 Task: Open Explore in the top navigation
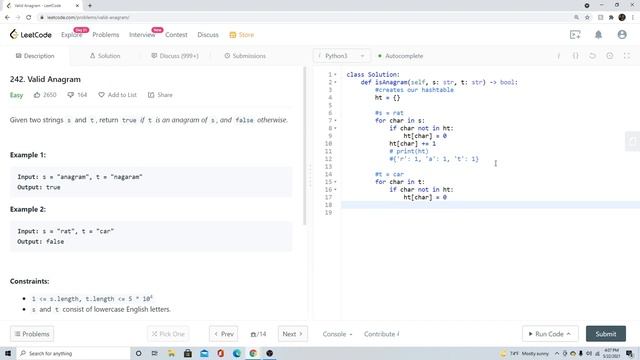tap(71, 35)
